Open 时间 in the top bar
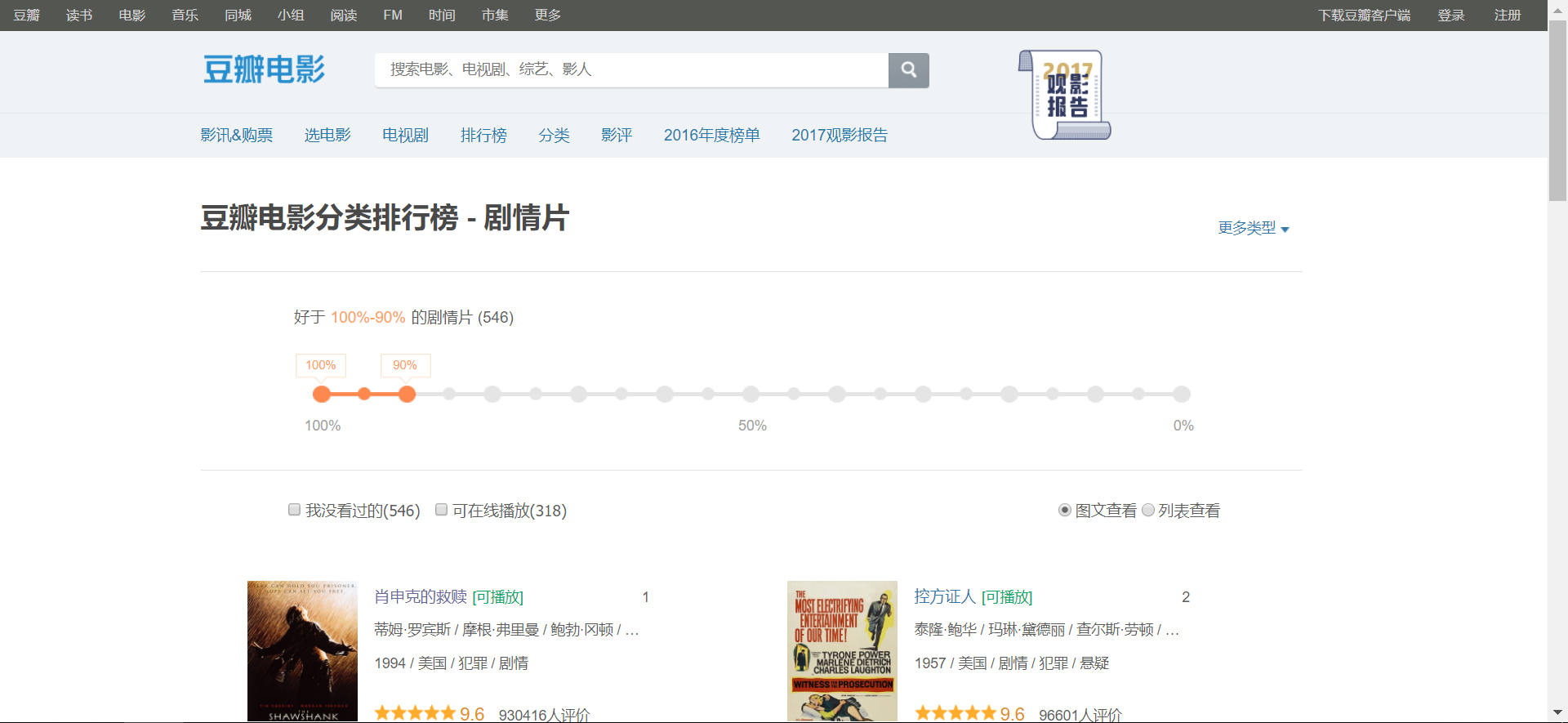 point(442,15)
